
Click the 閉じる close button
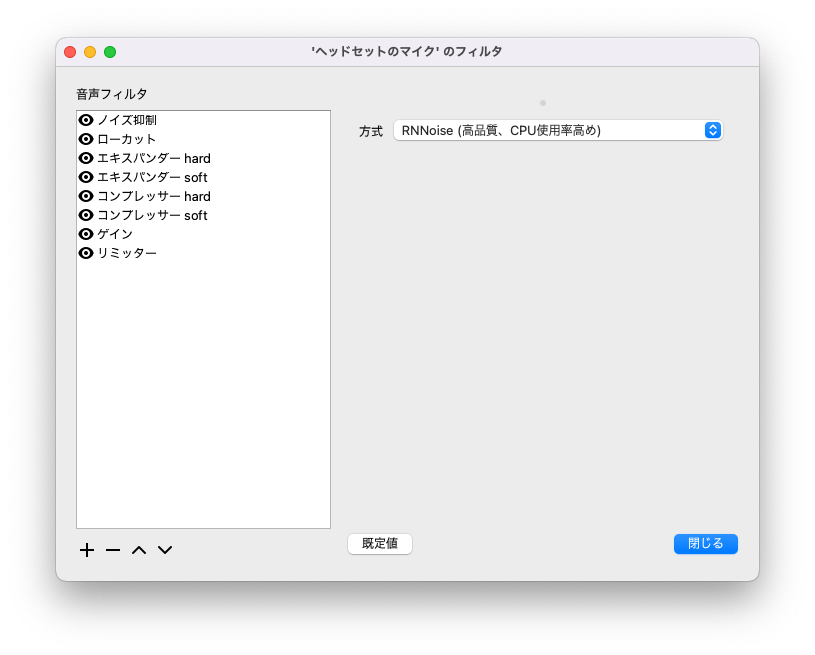coord(706,544)
